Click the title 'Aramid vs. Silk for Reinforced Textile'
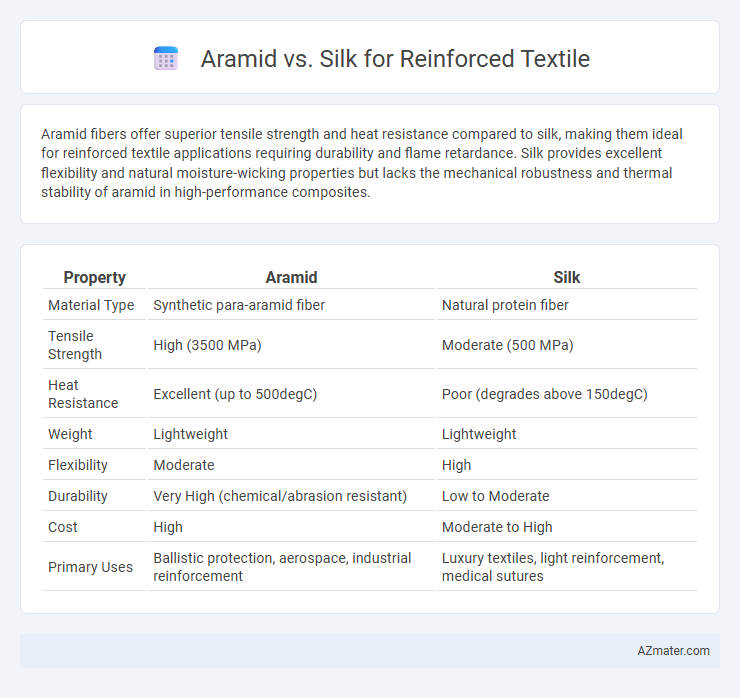Screen dimensions: 740x698 395,59
